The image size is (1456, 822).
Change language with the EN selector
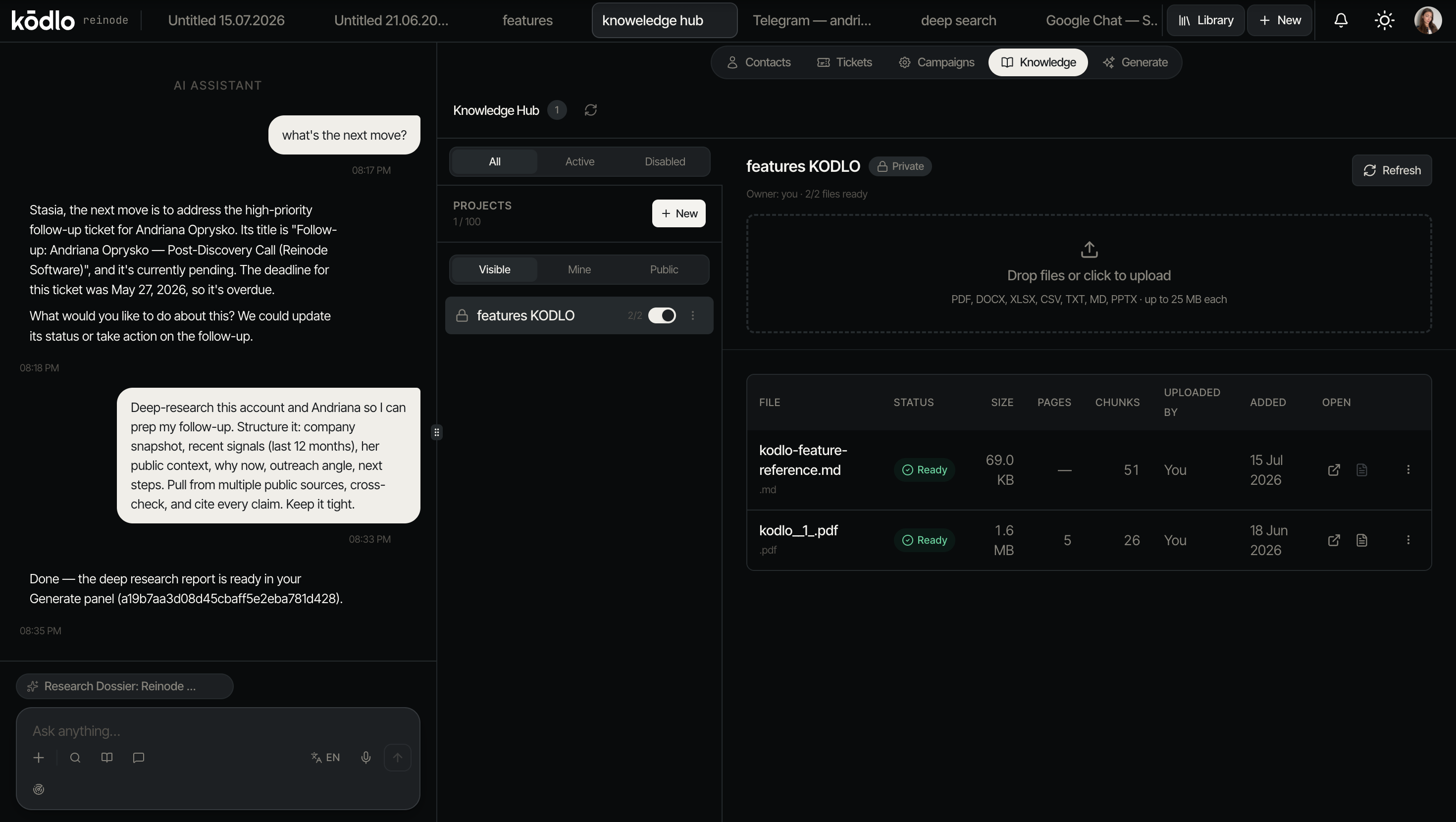click(x=325, y=758)
